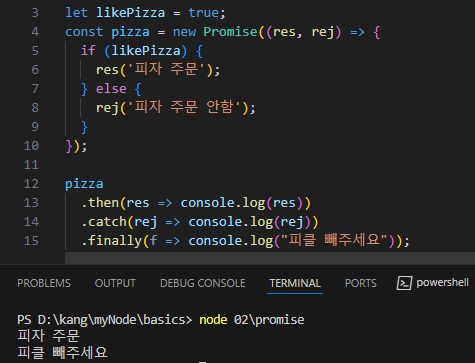Screen dimensions: 475x363
Task: Click line number 3 in the gutter
Action: pyautogui.click(x=35, y=13)
